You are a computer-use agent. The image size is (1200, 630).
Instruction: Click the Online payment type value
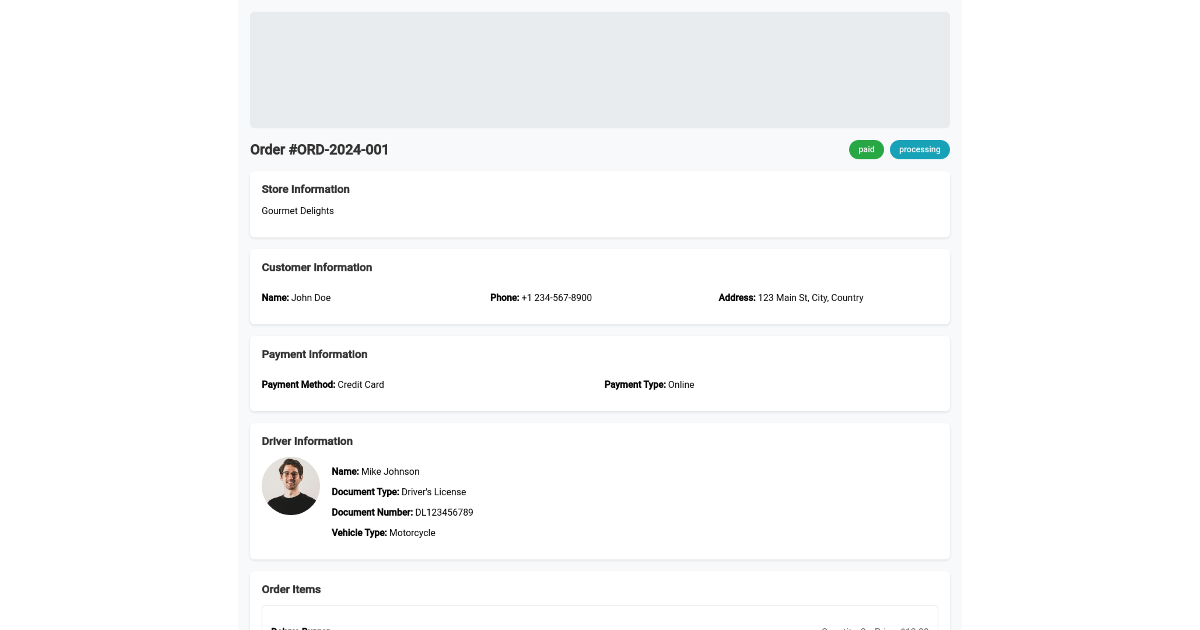pyautogui.click(x=680, y=385)
